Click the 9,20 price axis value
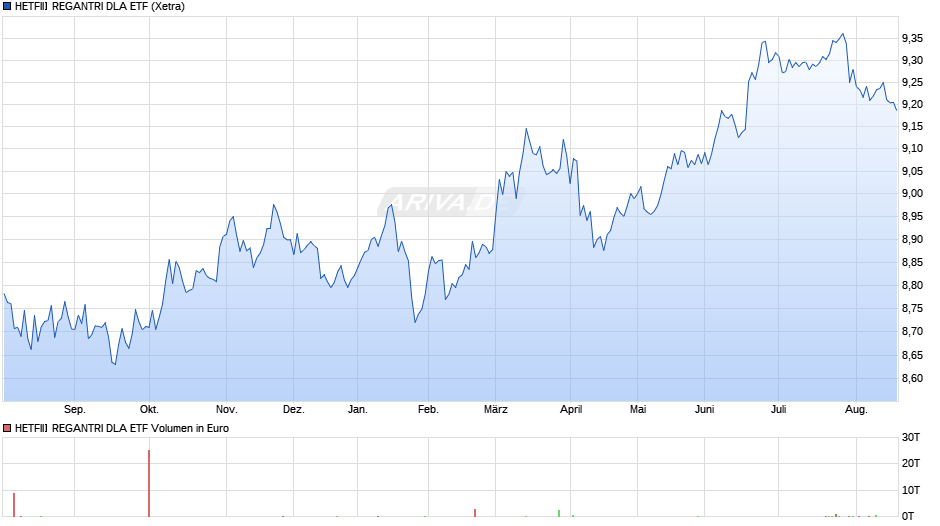This screenshot has width=940, height=526. [x=912, y=104]
